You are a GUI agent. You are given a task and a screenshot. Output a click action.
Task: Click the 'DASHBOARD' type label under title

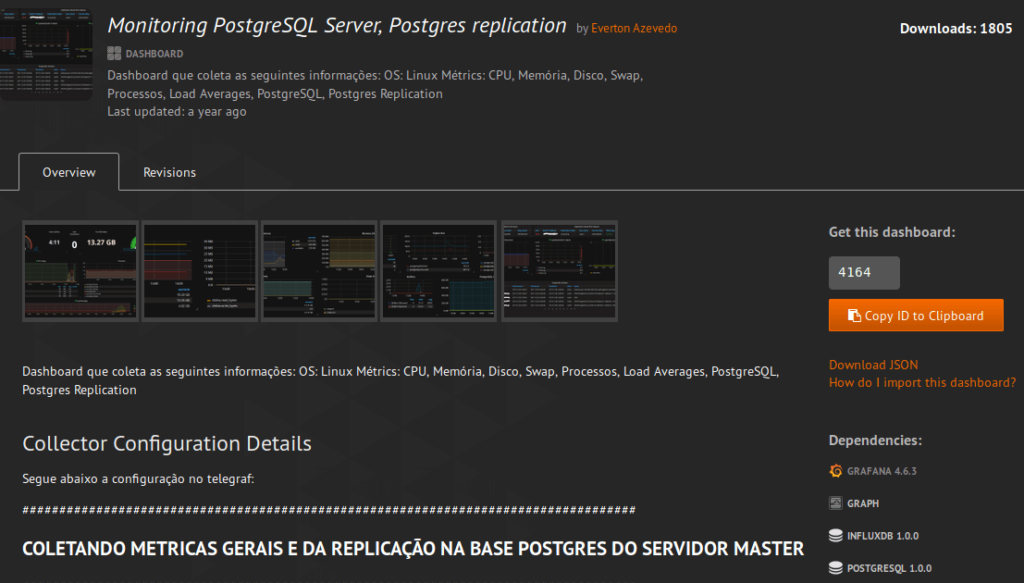tap(154, 54)
